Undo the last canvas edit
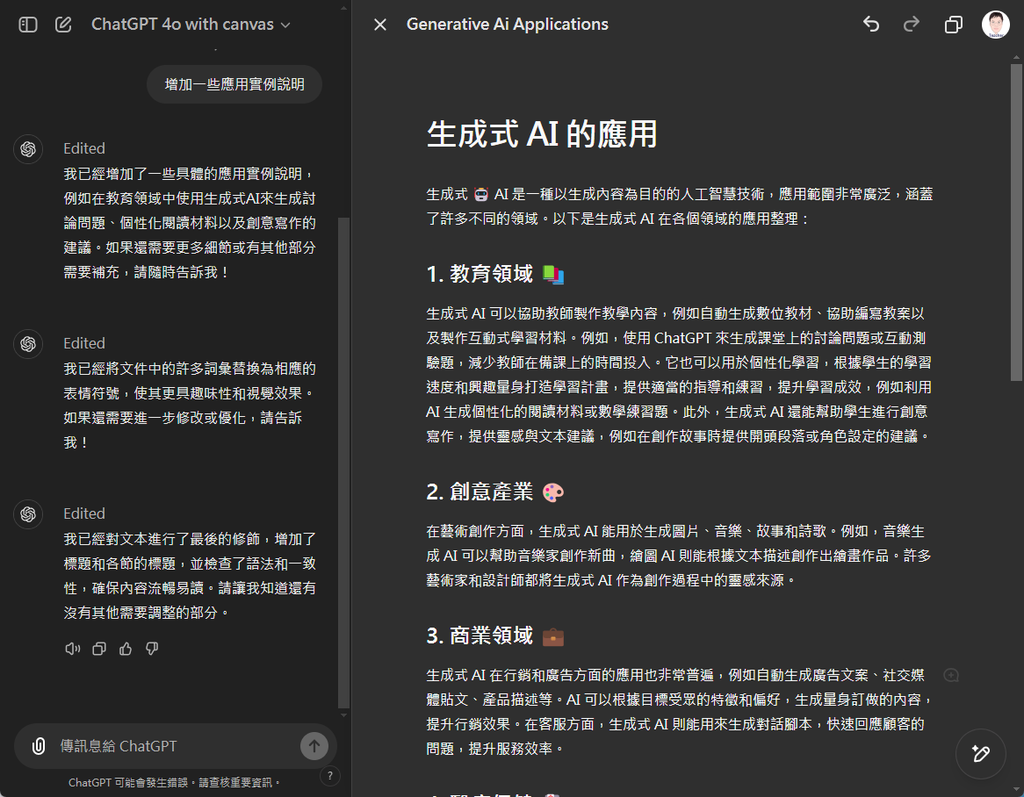Screen dimensions: 1024x797 tap(871, 25)
